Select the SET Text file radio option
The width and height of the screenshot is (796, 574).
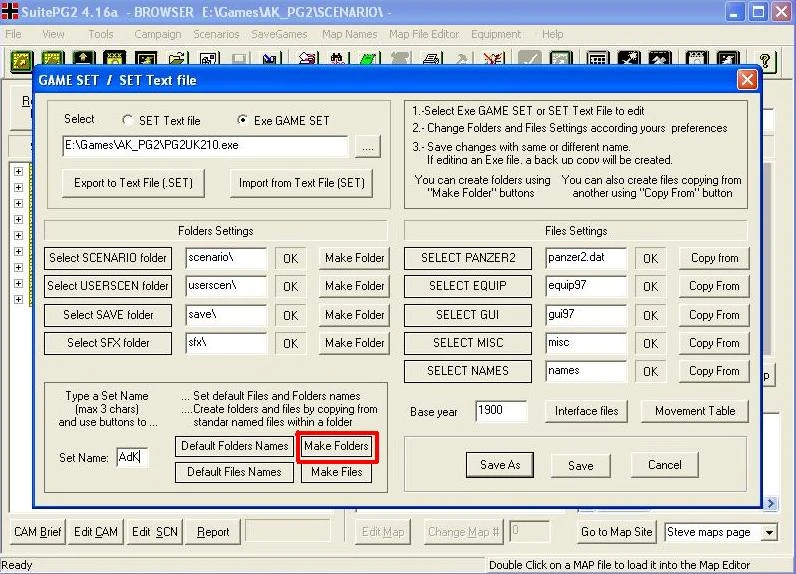(127, 120)
